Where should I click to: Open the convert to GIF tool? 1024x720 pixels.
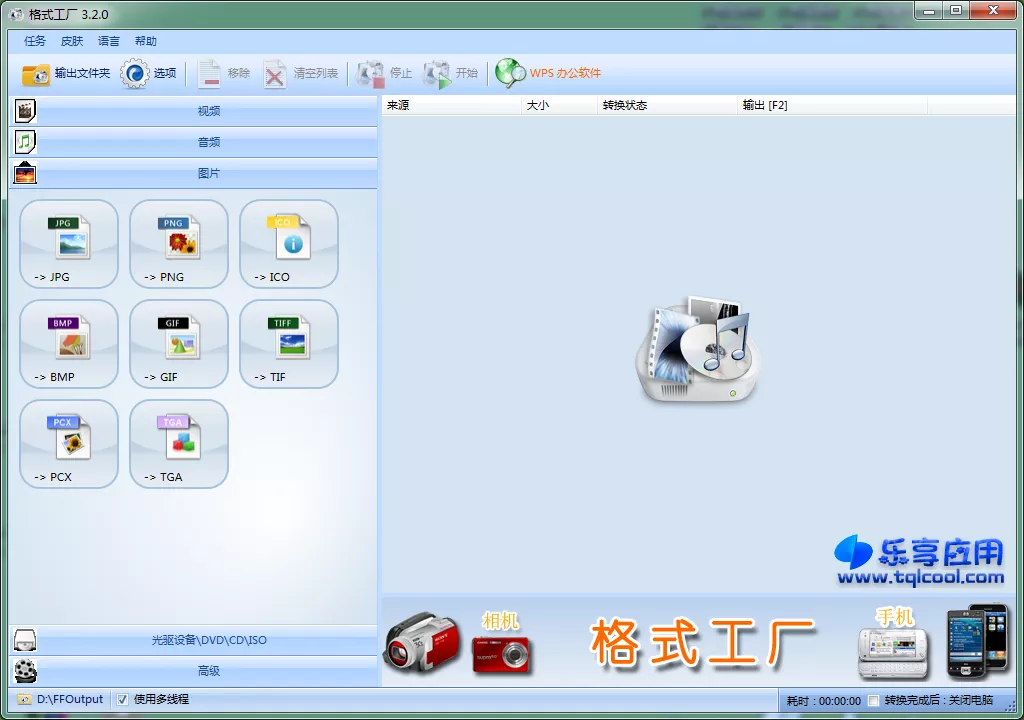178,343
